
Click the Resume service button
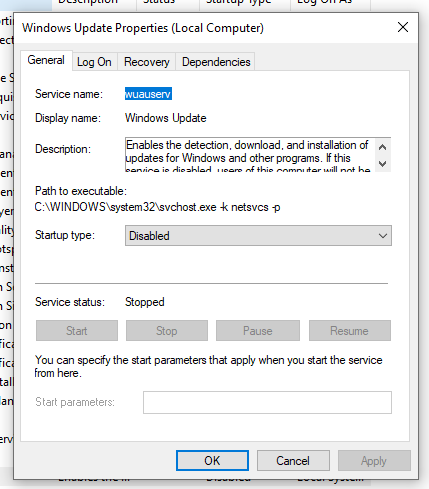coord(350,331)
